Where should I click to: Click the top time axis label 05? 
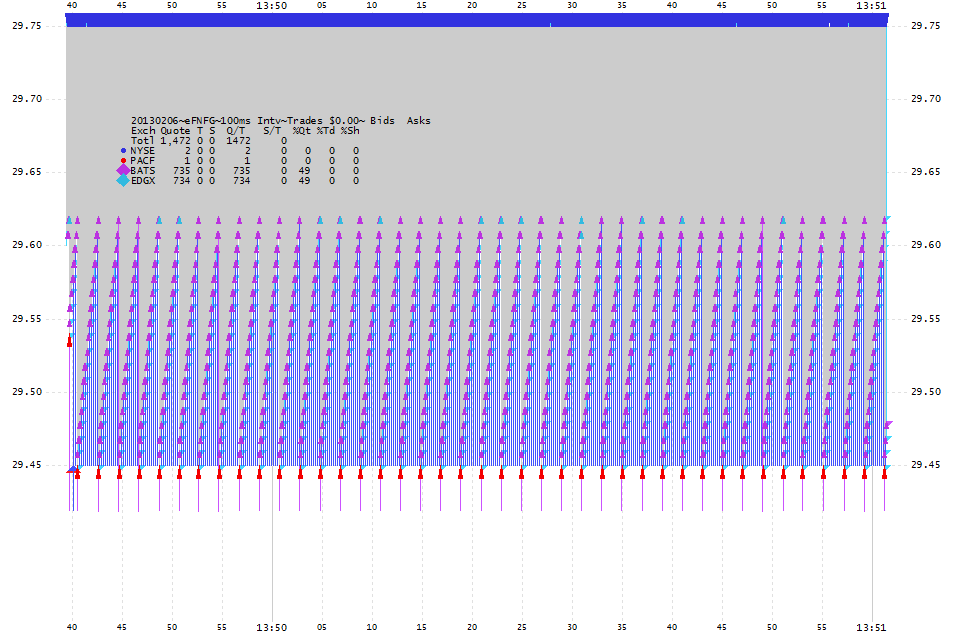tap(322, 5)
